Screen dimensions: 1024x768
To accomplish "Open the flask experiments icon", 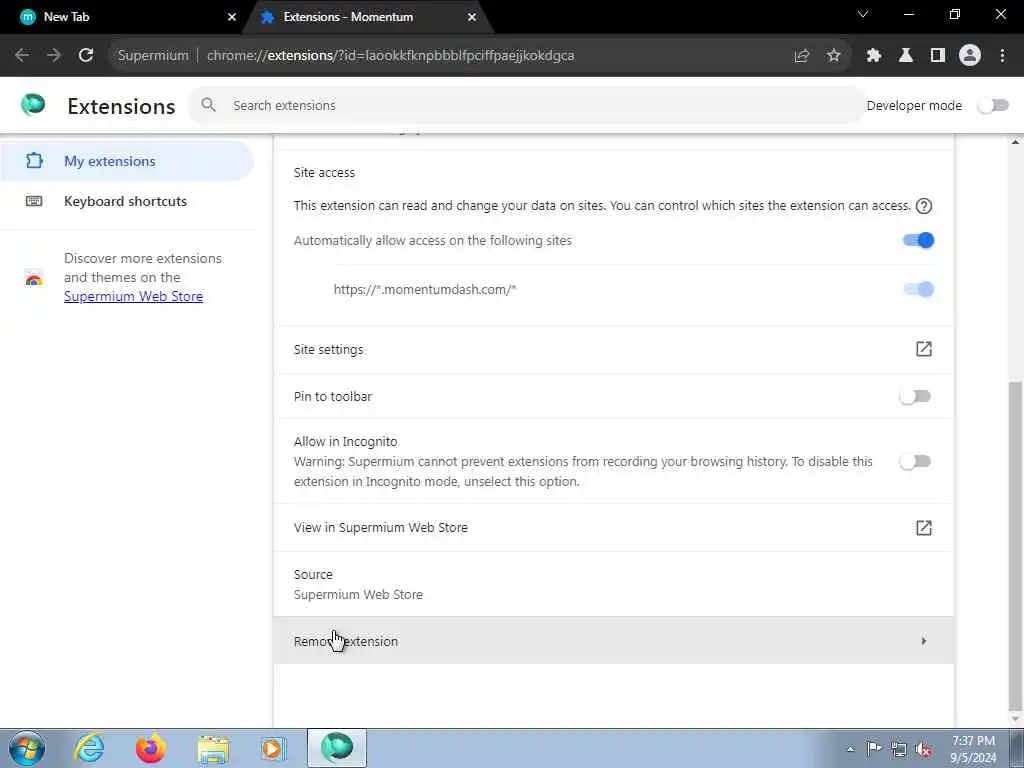I will click(906, 56).
